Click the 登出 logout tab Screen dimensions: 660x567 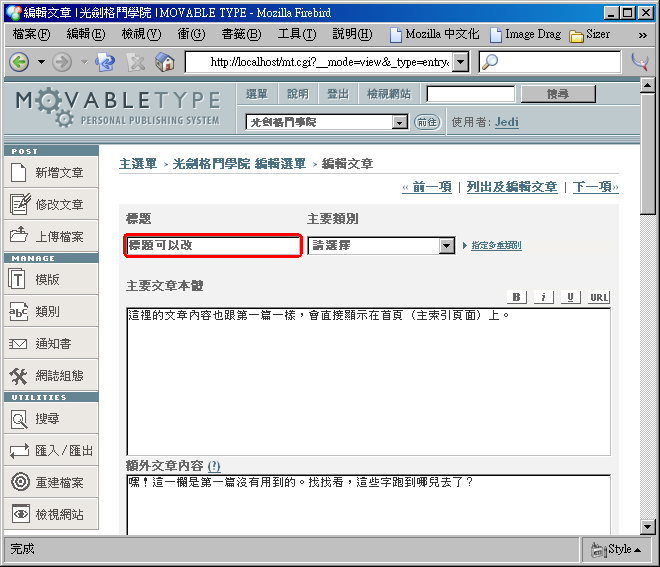click(x=338, y=94)
